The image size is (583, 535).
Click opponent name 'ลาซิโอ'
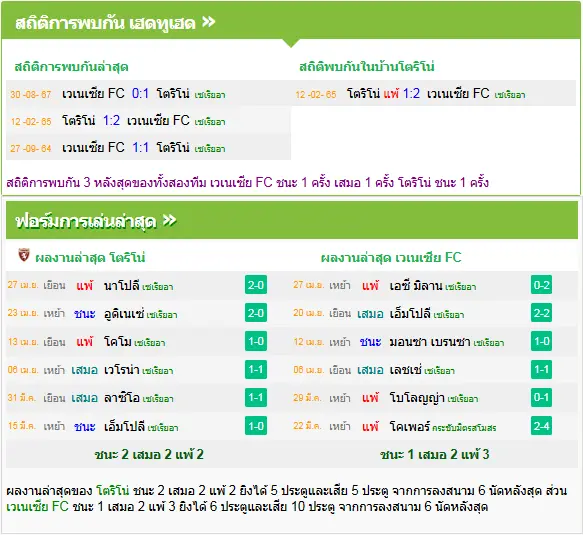pos(122,398)
